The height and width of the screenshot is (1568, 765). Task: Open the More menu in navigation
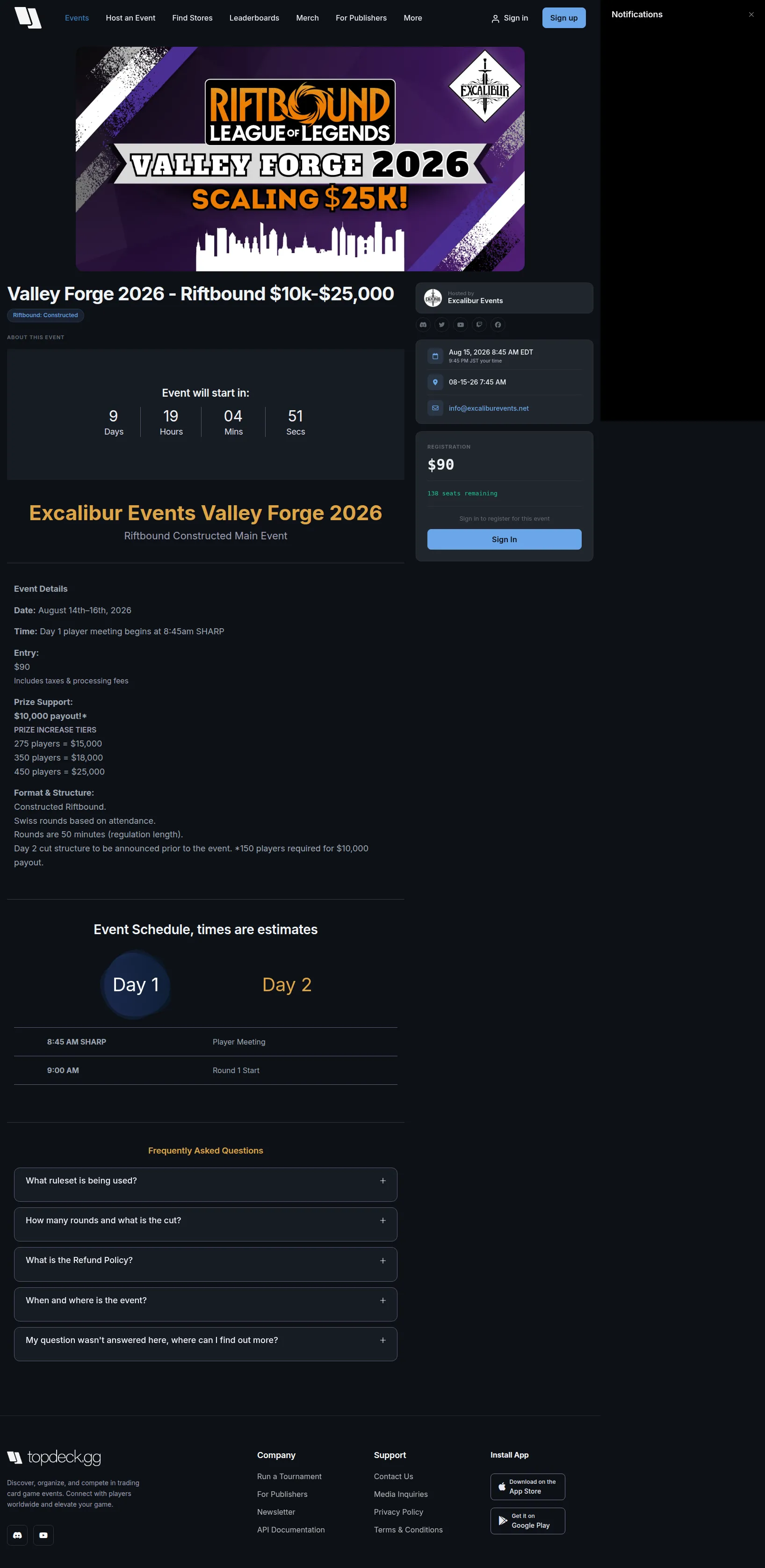(412, 18)
